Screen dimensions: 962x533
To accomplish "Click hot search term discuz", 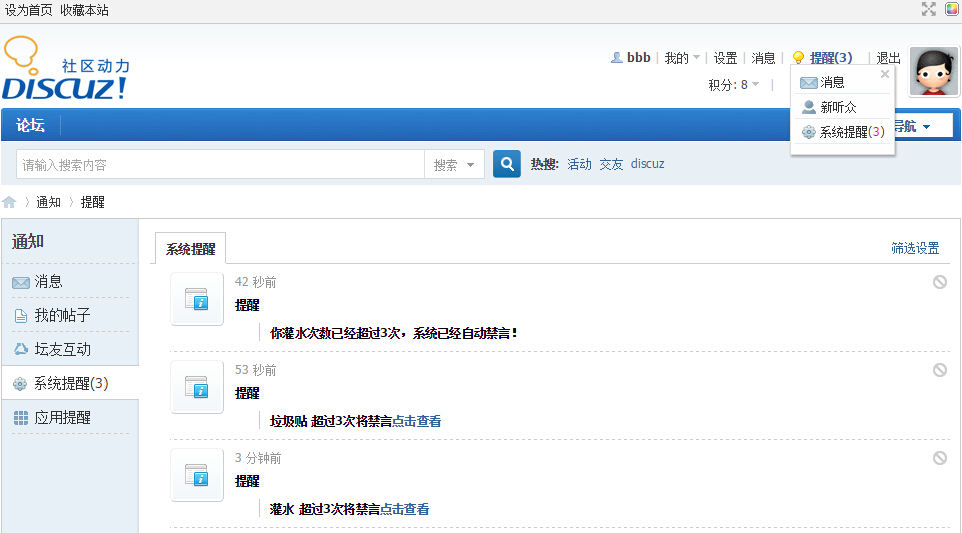I will coord(647,164).
